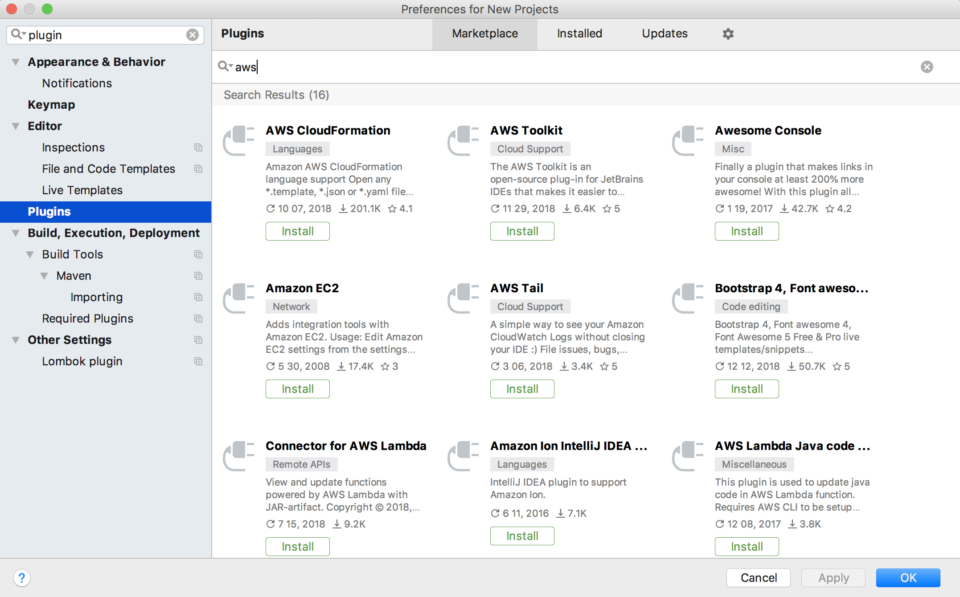
Task: Open Required Plugins settings
Action: pos(88,318)
